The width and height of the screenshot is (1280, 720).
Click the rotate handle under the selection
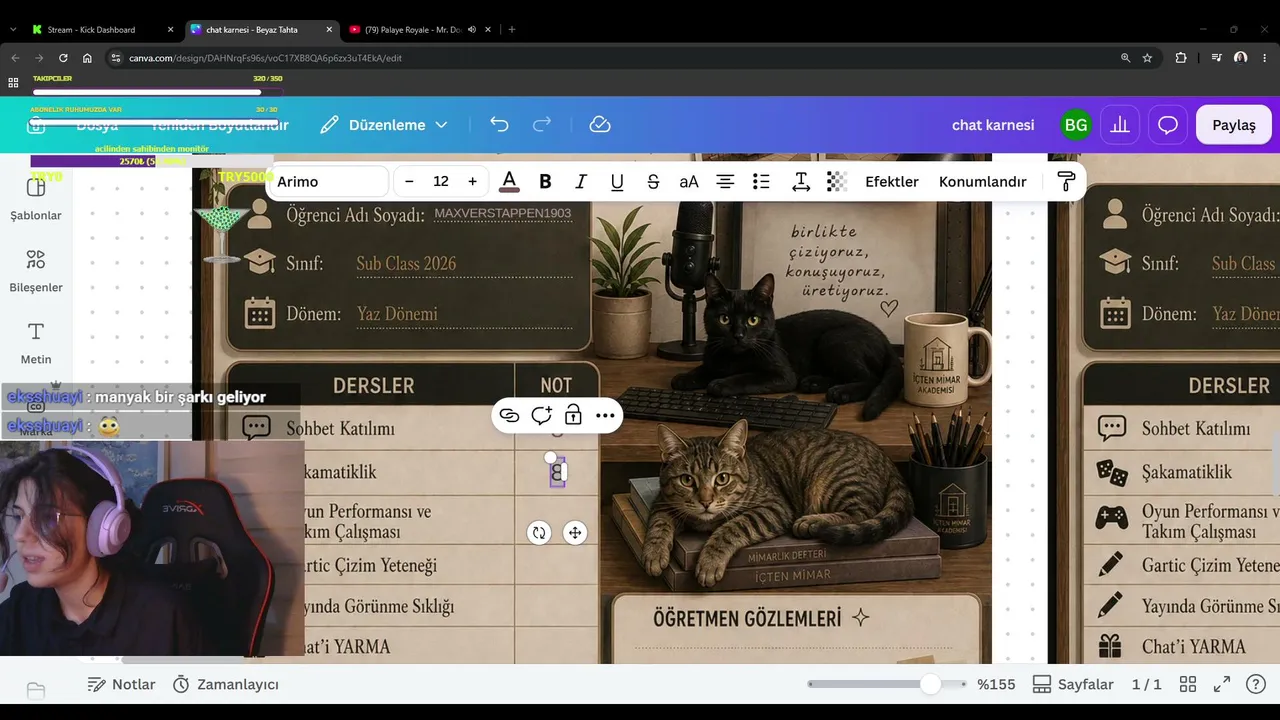coord(539,533)
